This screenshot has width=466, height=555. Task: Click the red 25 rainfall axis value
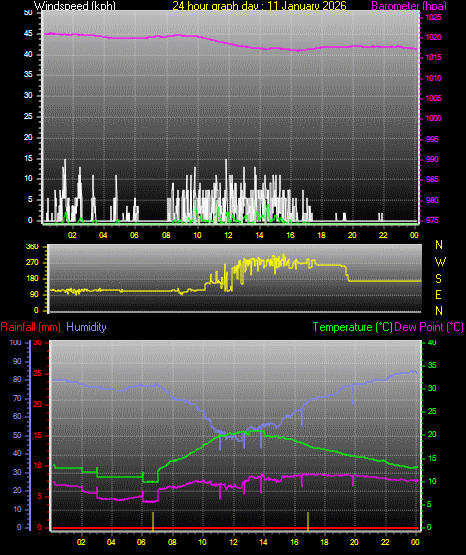pyautogui.click(x=38, y=373)
